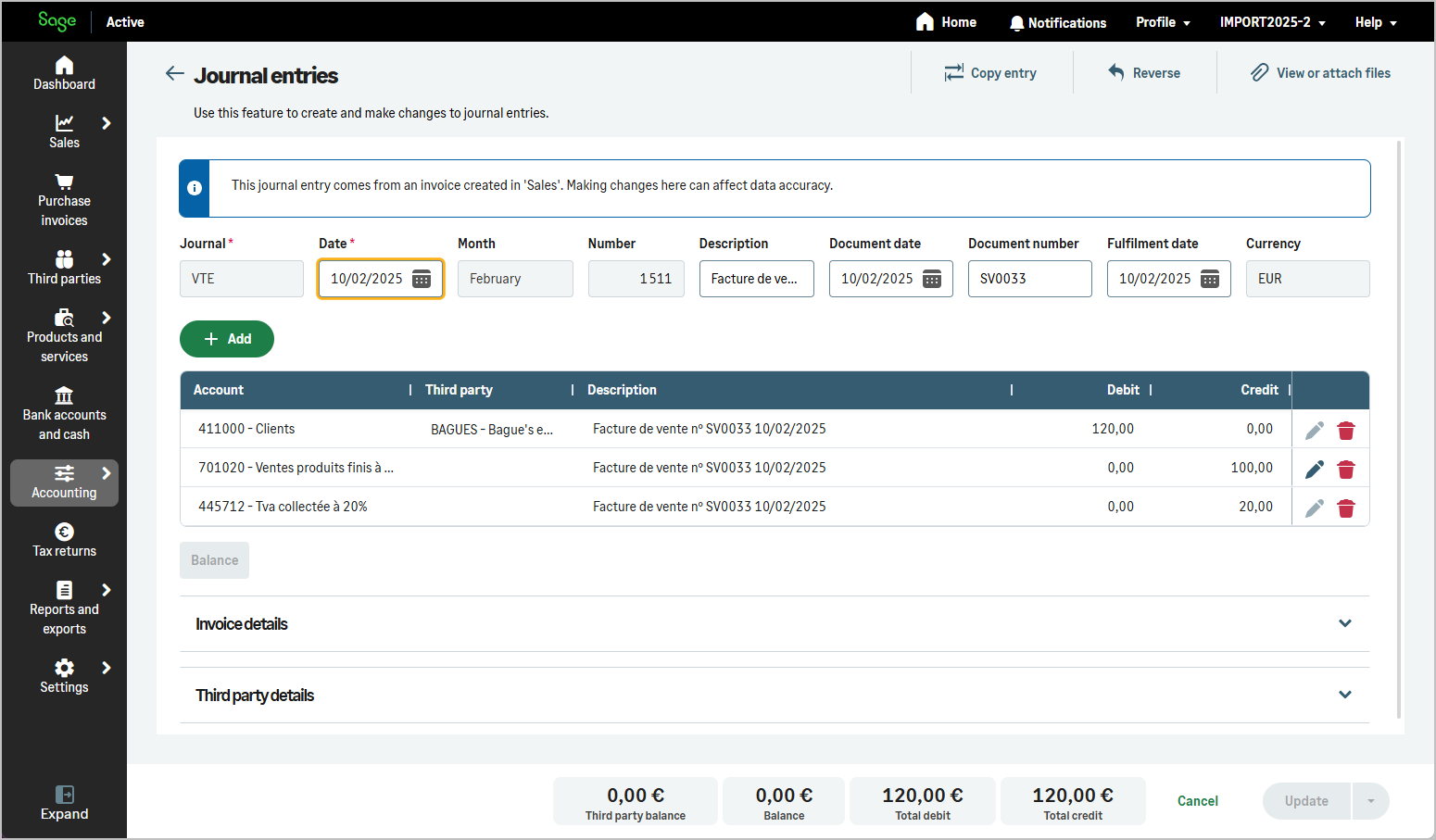Image resolution: width=1436 pixels, height=840 pixels.
Task: Open the Fulfilment date calendar picker
Action: (1210, 279)
